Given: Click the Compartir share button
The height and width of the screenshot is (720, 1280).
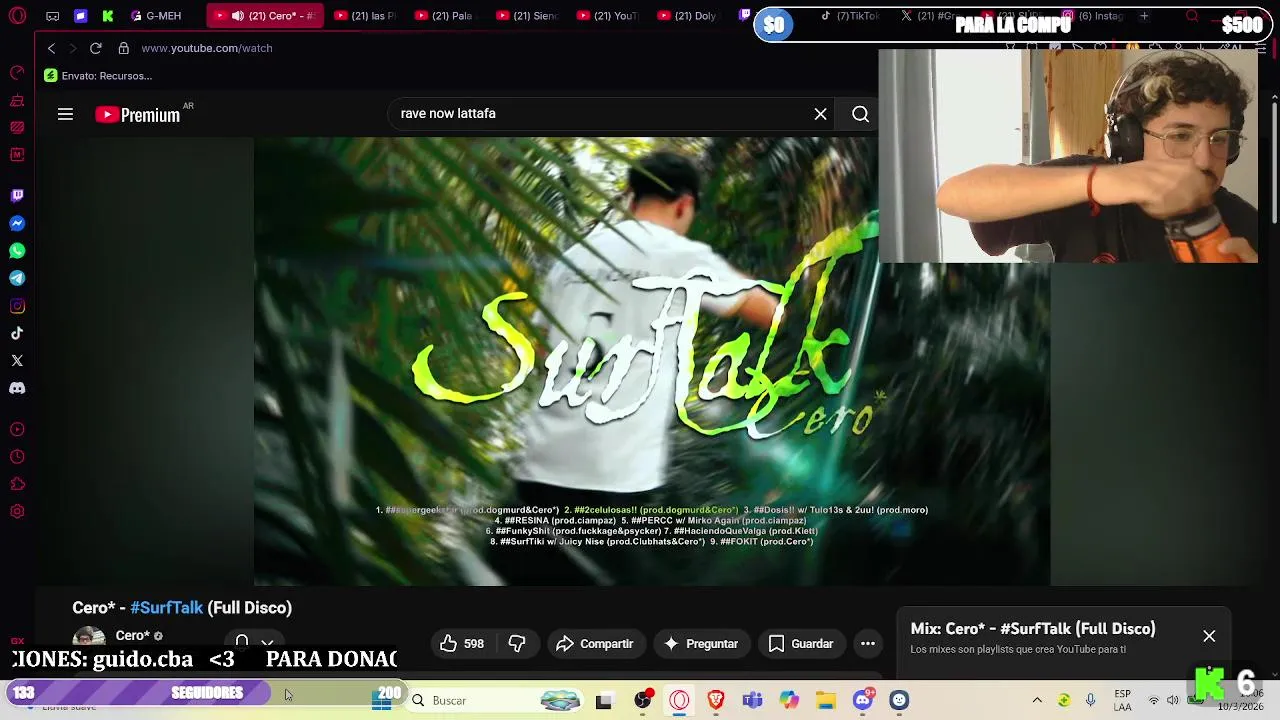Looking at the screenshot, I should (x=595, y=644).
